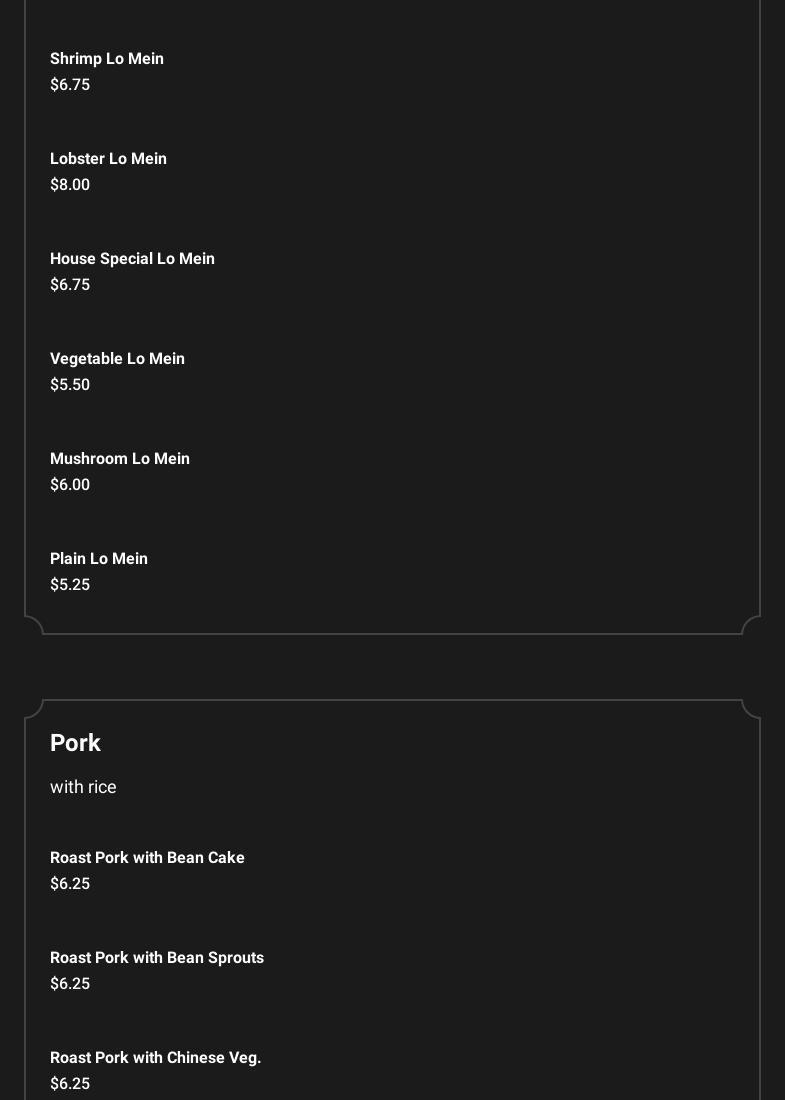Click the price below House Special Lo Mein

click(70, 285)
